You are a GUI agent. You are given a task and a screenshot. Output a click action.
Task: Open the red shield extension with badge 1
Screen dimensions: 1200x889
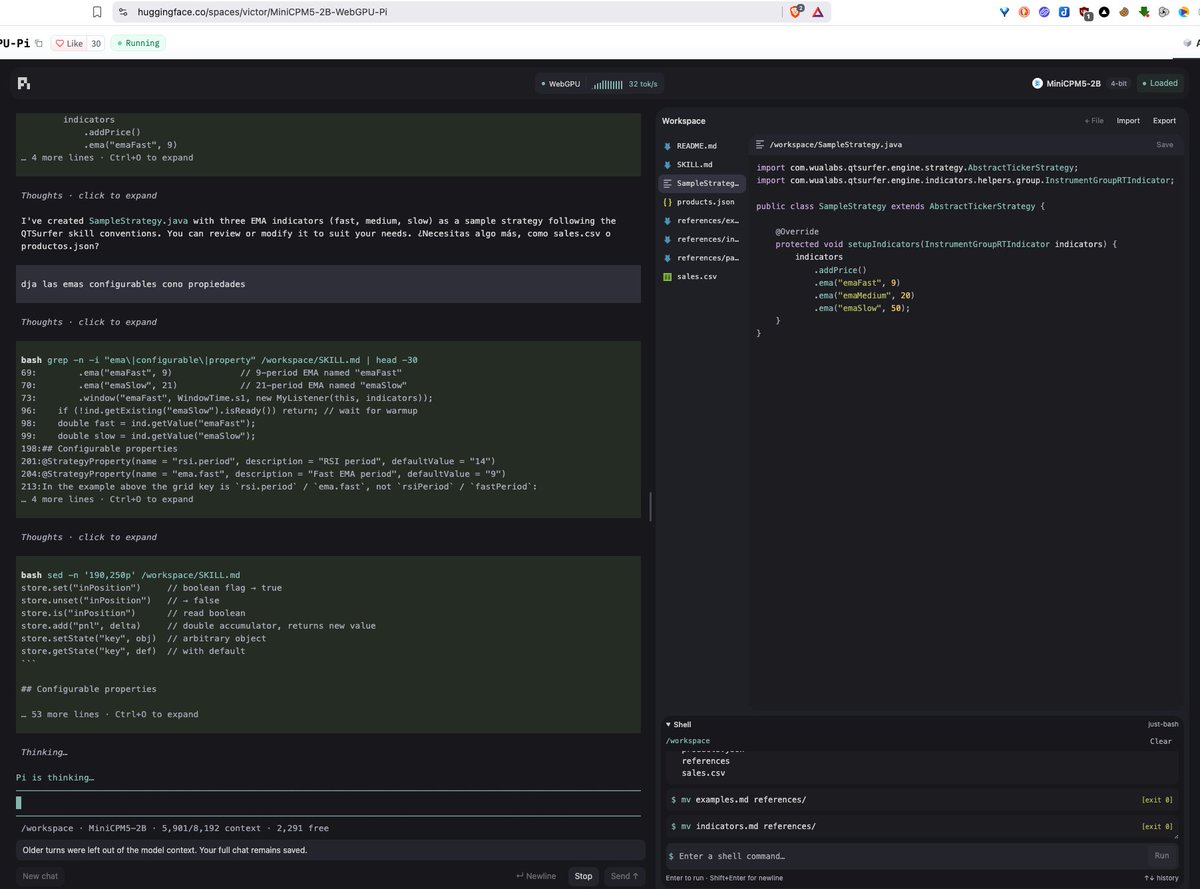click(x=1084, y=13)
